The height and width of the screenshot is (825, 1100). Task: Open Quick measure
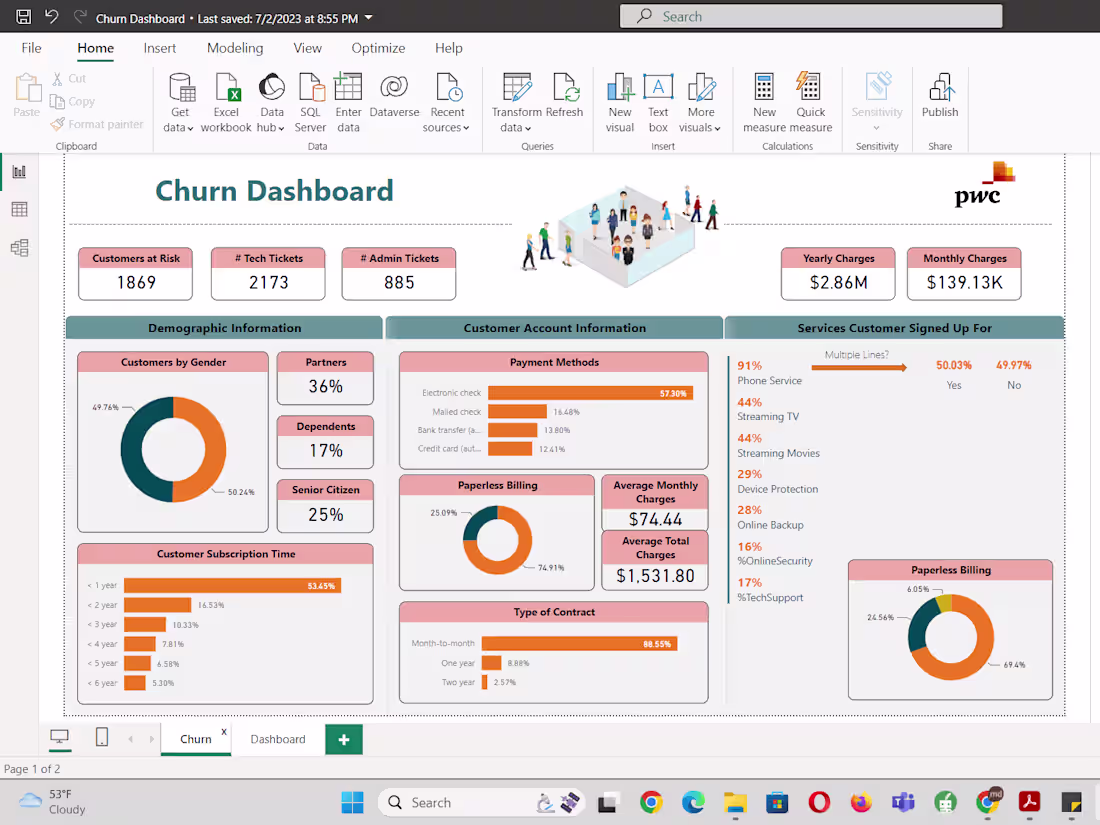[x=810, y=100]
